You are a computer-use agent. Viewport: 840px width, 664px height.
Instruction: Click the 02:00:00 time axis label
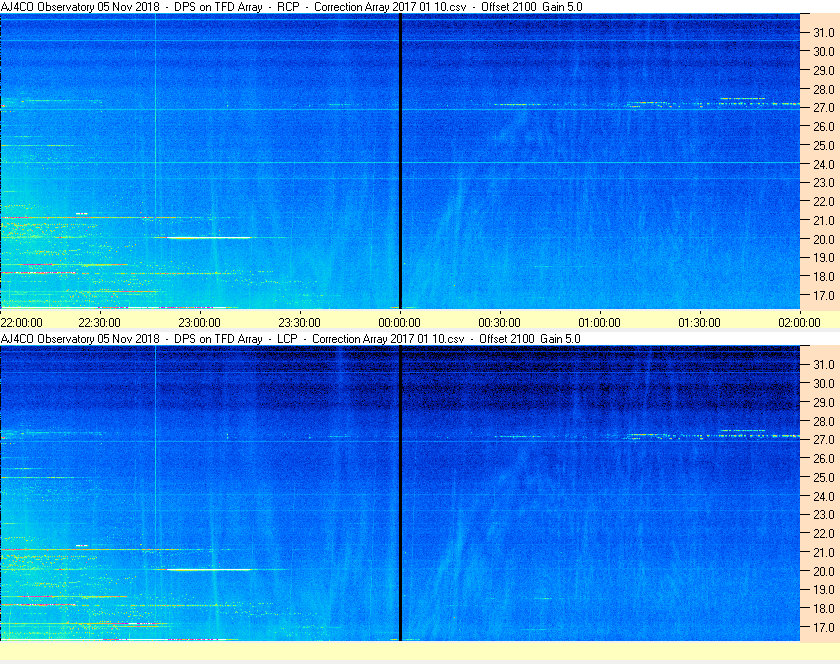[x=799, y=323]
